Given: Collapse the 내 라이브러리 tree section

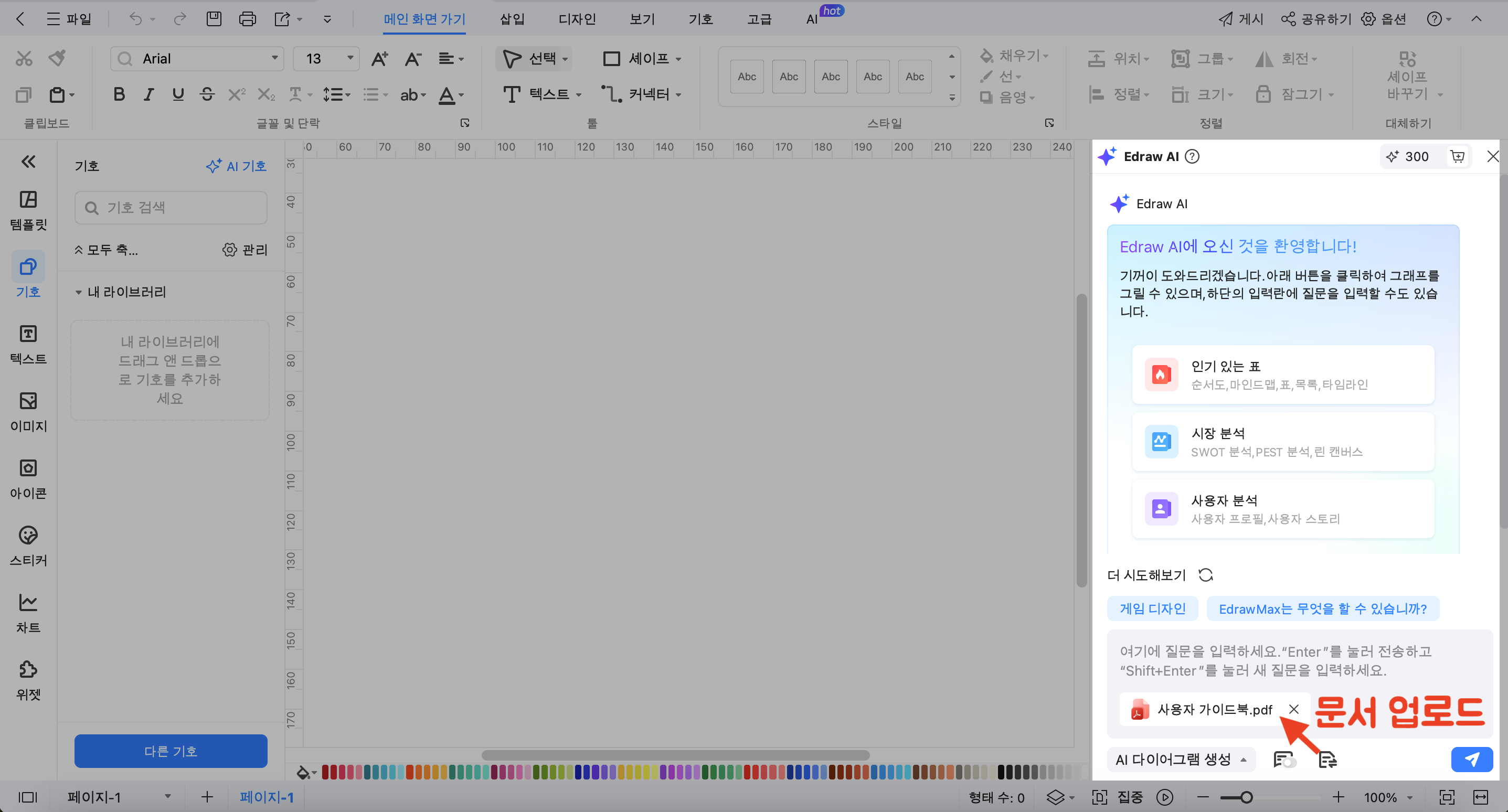Looking at the screenshot, I should coord(79,292).
